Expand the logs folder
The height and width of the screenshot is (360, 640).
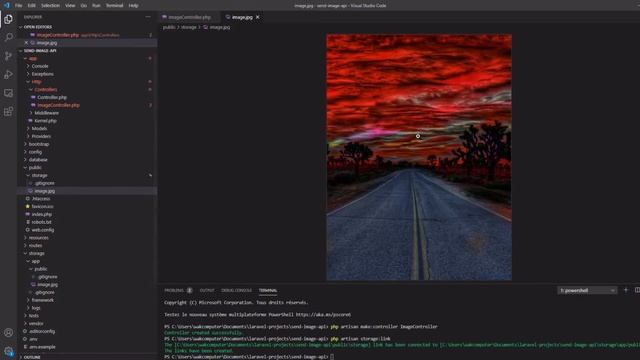tap(36, 308)
